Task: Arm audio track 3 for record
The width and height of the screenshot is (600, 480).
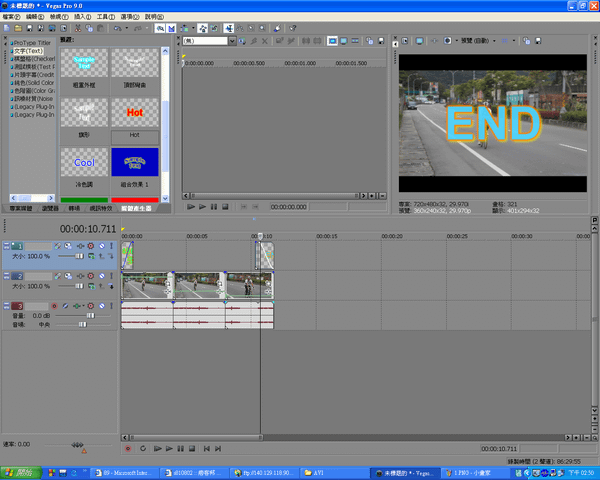Action: (x=54, y=306)
